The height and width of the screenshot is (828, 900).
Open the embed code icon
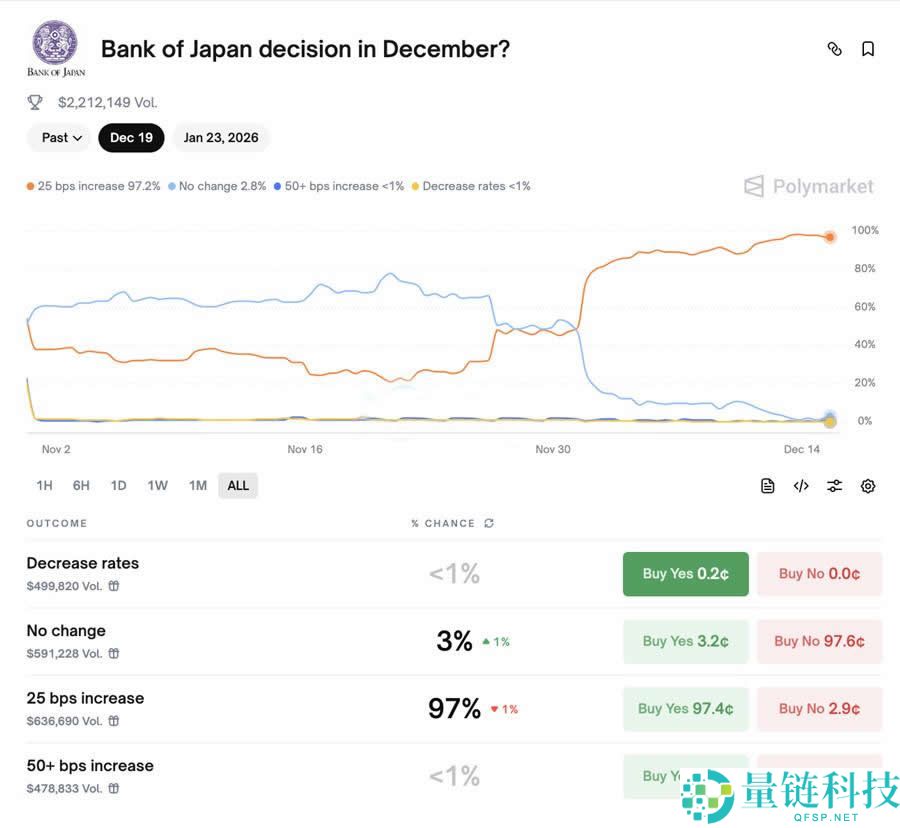tap(800, 485)
